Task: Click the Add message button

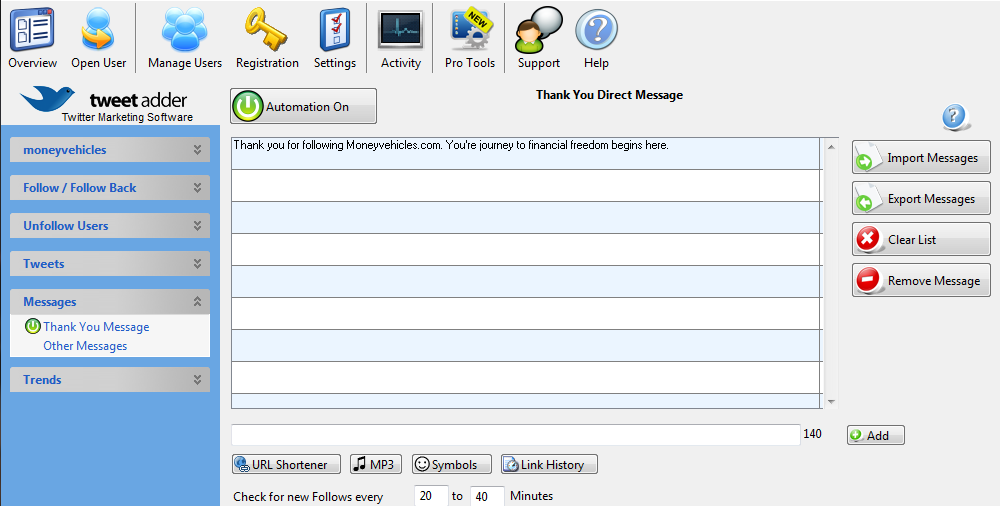Action: pos(876,435)
